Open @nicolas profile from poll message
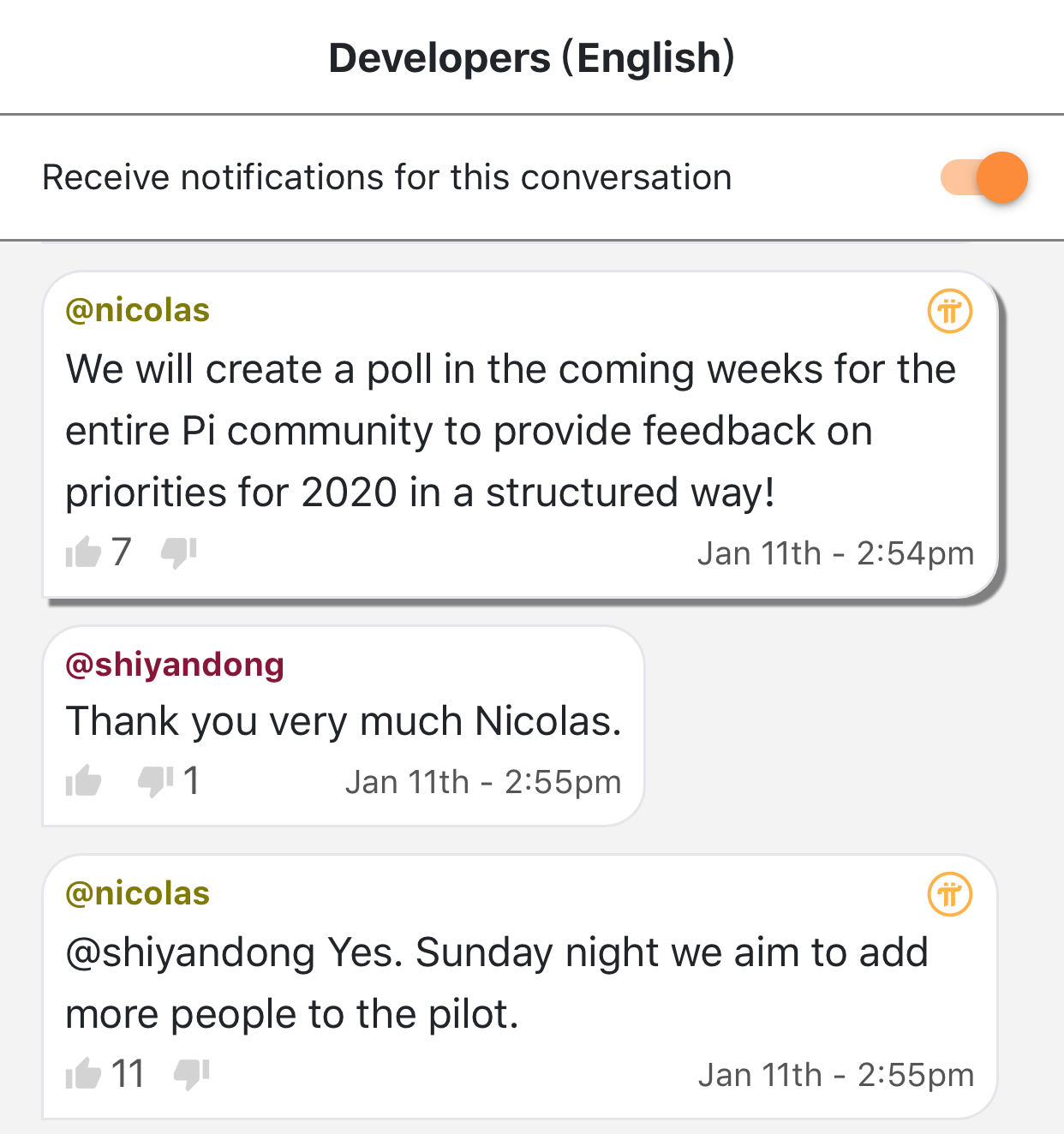Image resolution: width=1064 pixels, height=1134 pixels. 138,310
